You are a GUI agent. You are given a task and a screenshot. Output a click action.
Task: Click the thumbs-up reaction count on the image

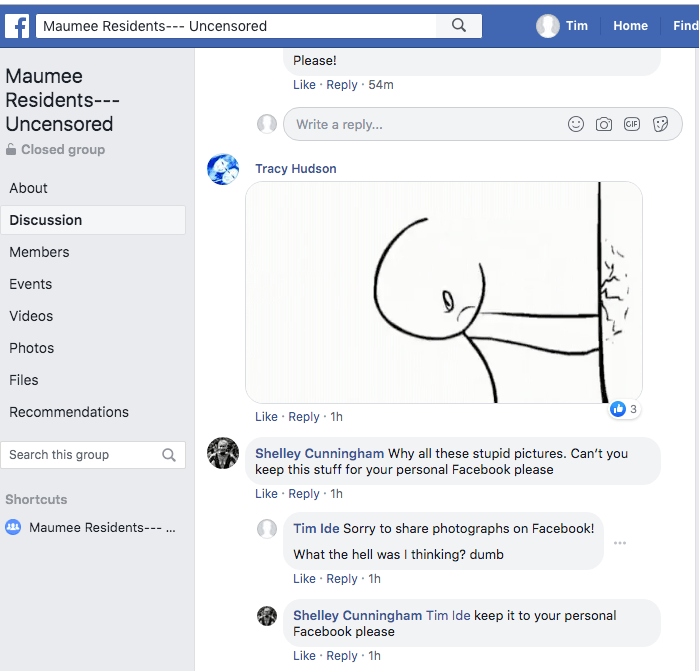click(x=624, y=409)
